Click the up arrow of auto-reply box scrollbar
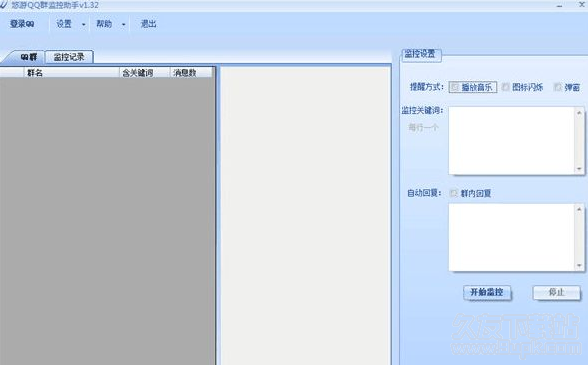588x365 pixels. click(x=579, y=209)
